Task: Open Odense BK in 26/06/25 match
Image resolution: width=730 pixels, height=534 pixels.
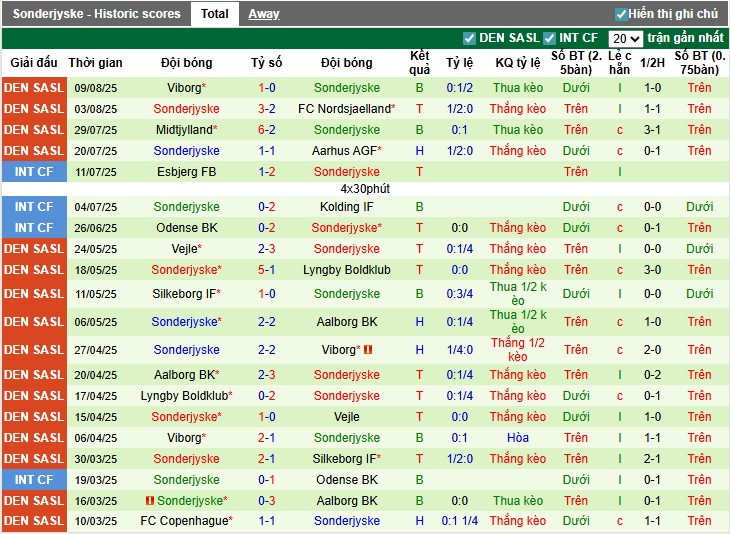Action: 186,228
